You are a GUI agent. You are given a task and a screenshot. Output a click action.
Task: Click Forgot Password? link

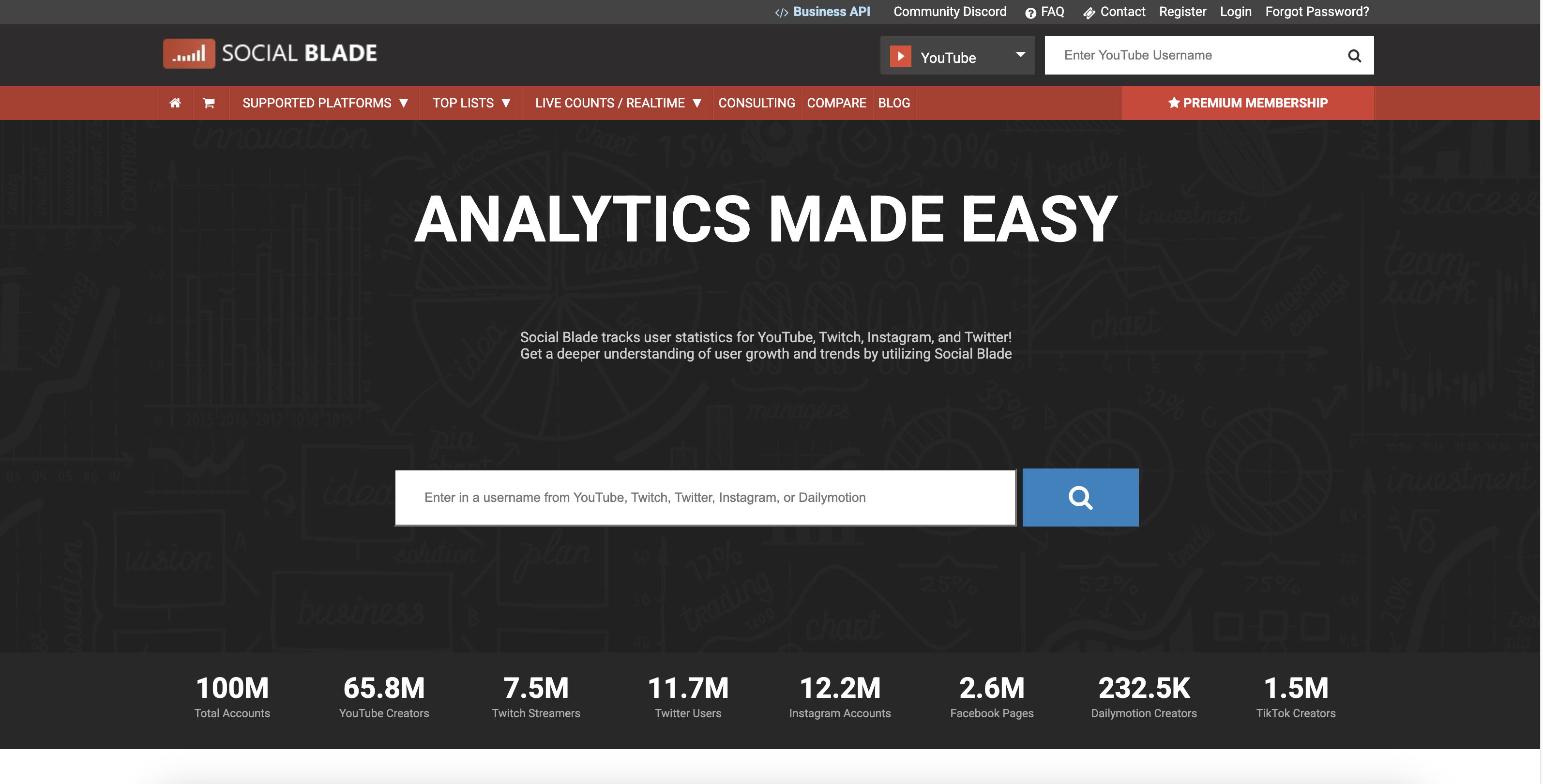1316,12
